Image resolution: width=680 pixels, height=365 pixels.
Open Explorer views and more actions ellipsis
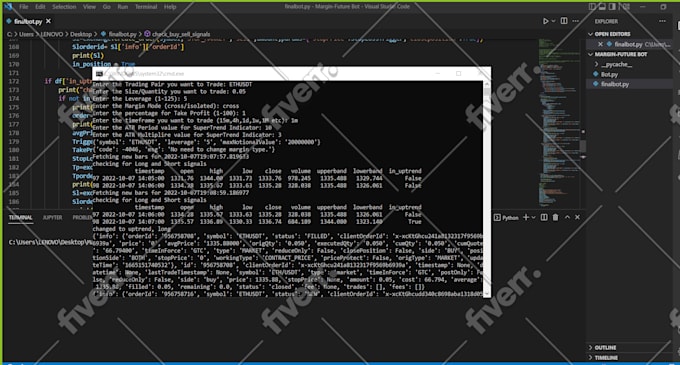[x=662, y=21]
